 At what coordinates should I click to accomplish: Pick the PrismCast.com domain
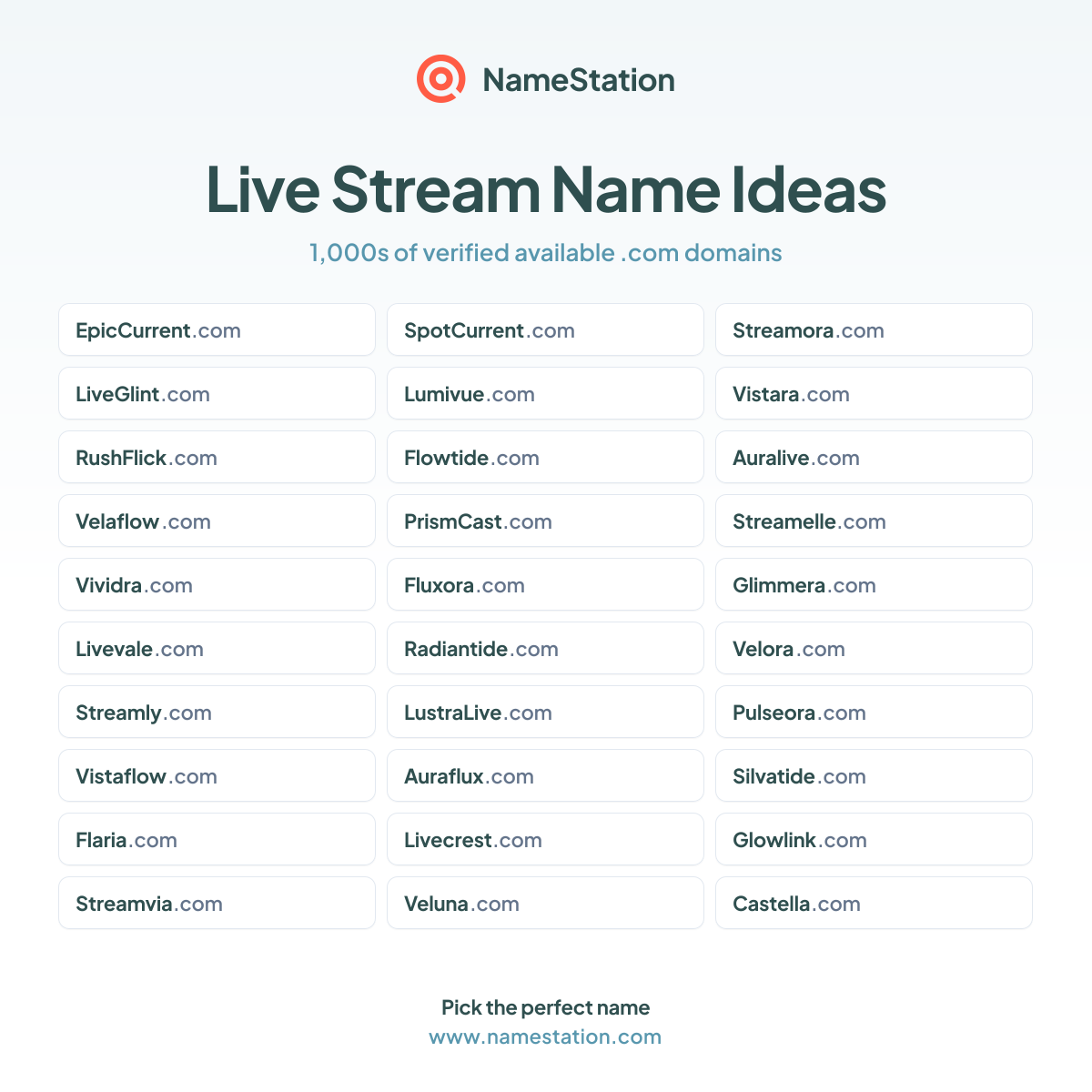[545, 521]
